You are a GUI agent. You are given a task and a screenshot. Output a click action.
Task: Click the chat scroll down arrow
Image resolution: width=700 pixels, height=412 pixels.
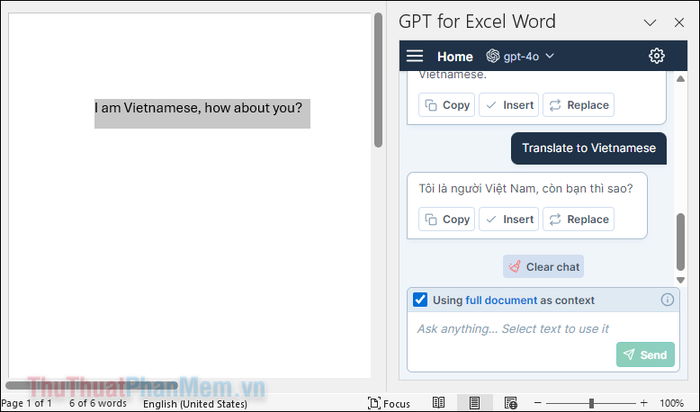[x=680, y=280]
